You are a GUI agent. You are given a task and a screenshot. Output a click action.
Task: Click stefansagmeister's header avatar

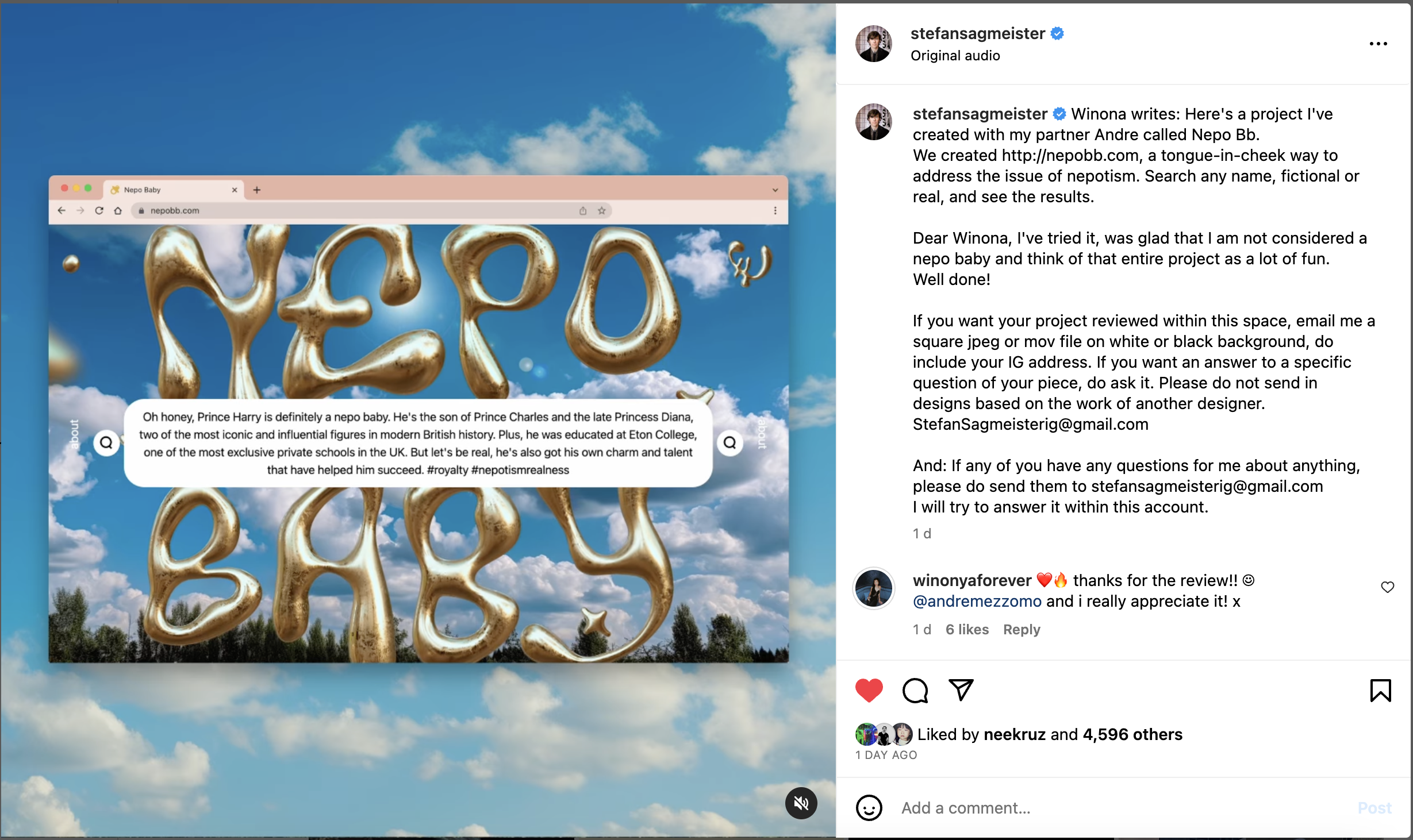(x=874, y=44)
